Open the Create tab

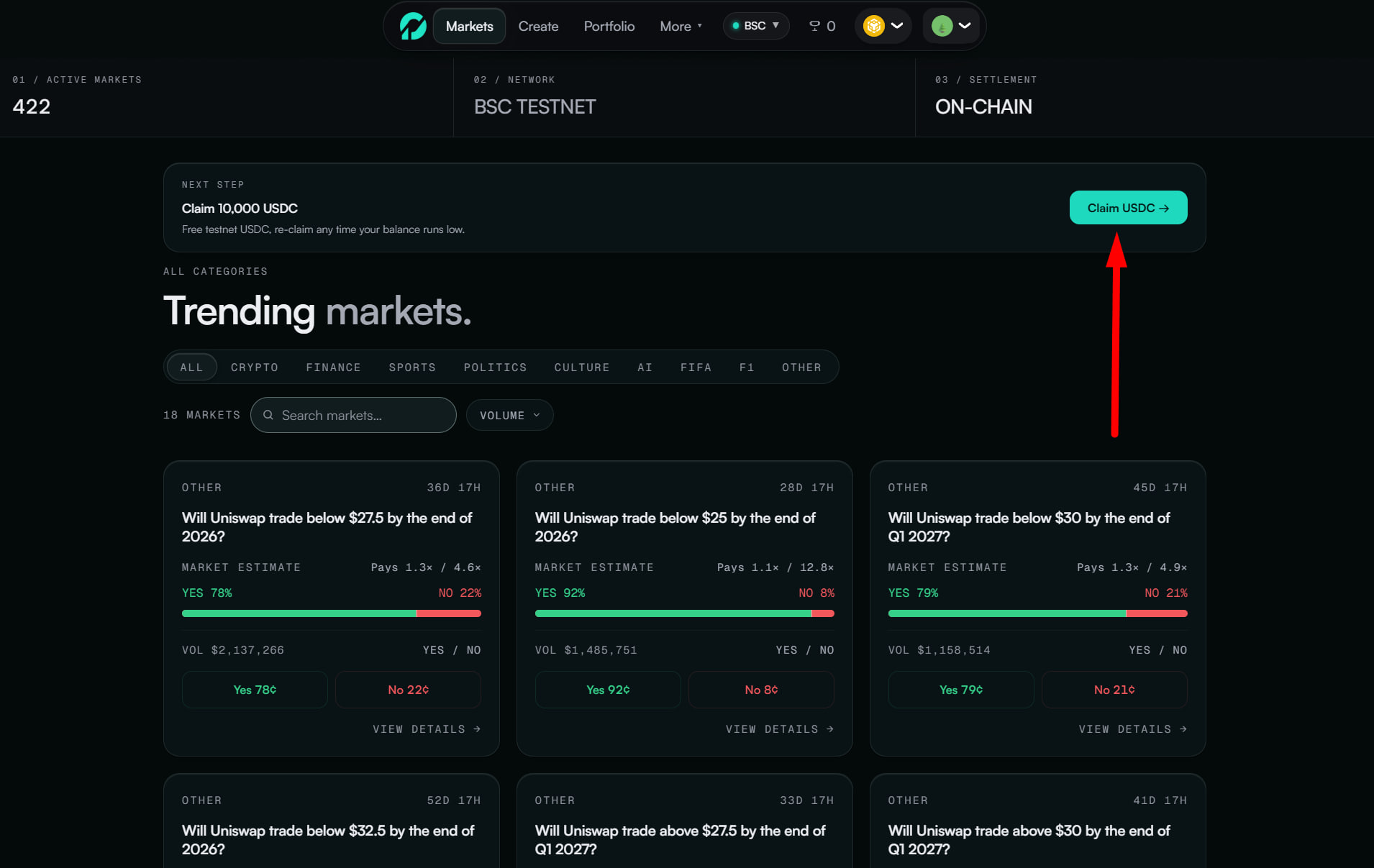[538, 26]
